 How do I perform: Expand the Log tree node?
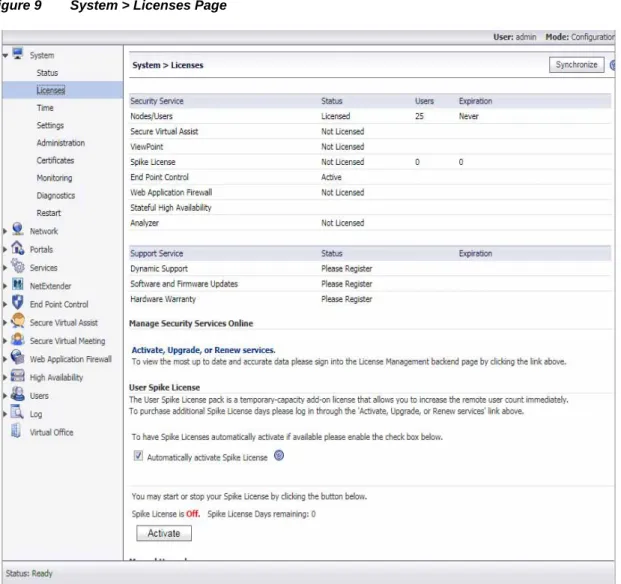[x=5, y=414]
